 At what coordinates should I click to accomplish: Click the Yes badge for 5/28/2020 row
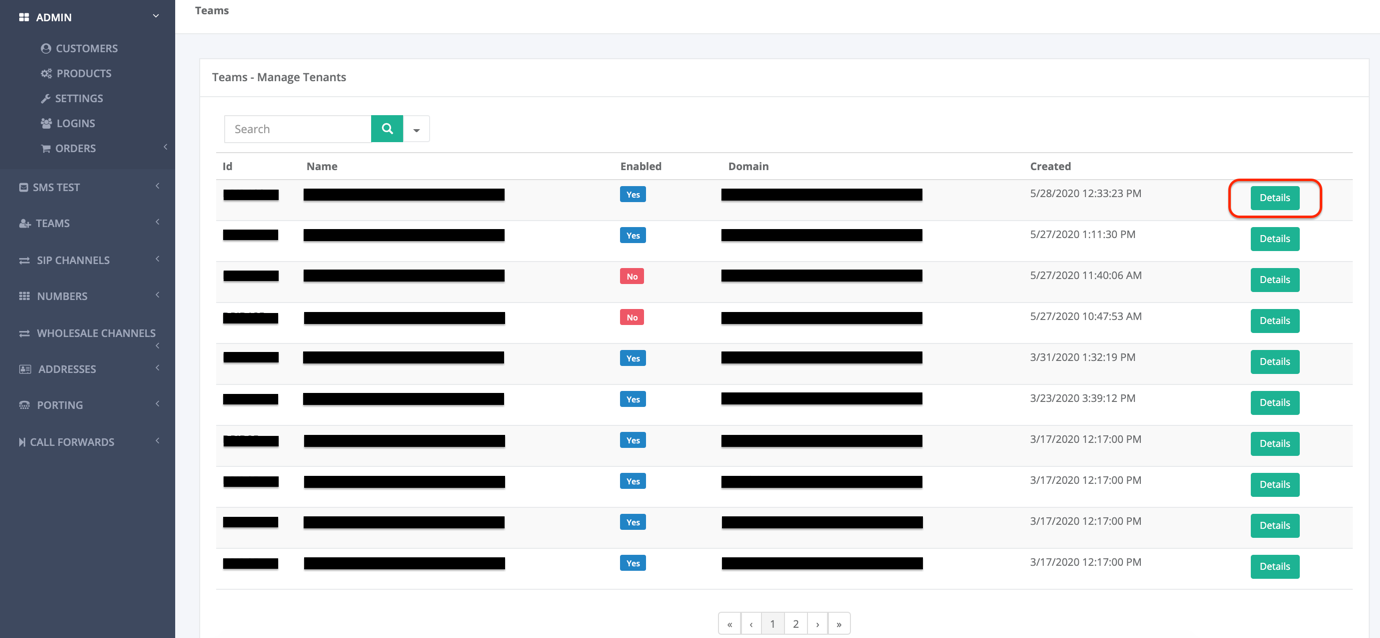(x=633, y=194)
